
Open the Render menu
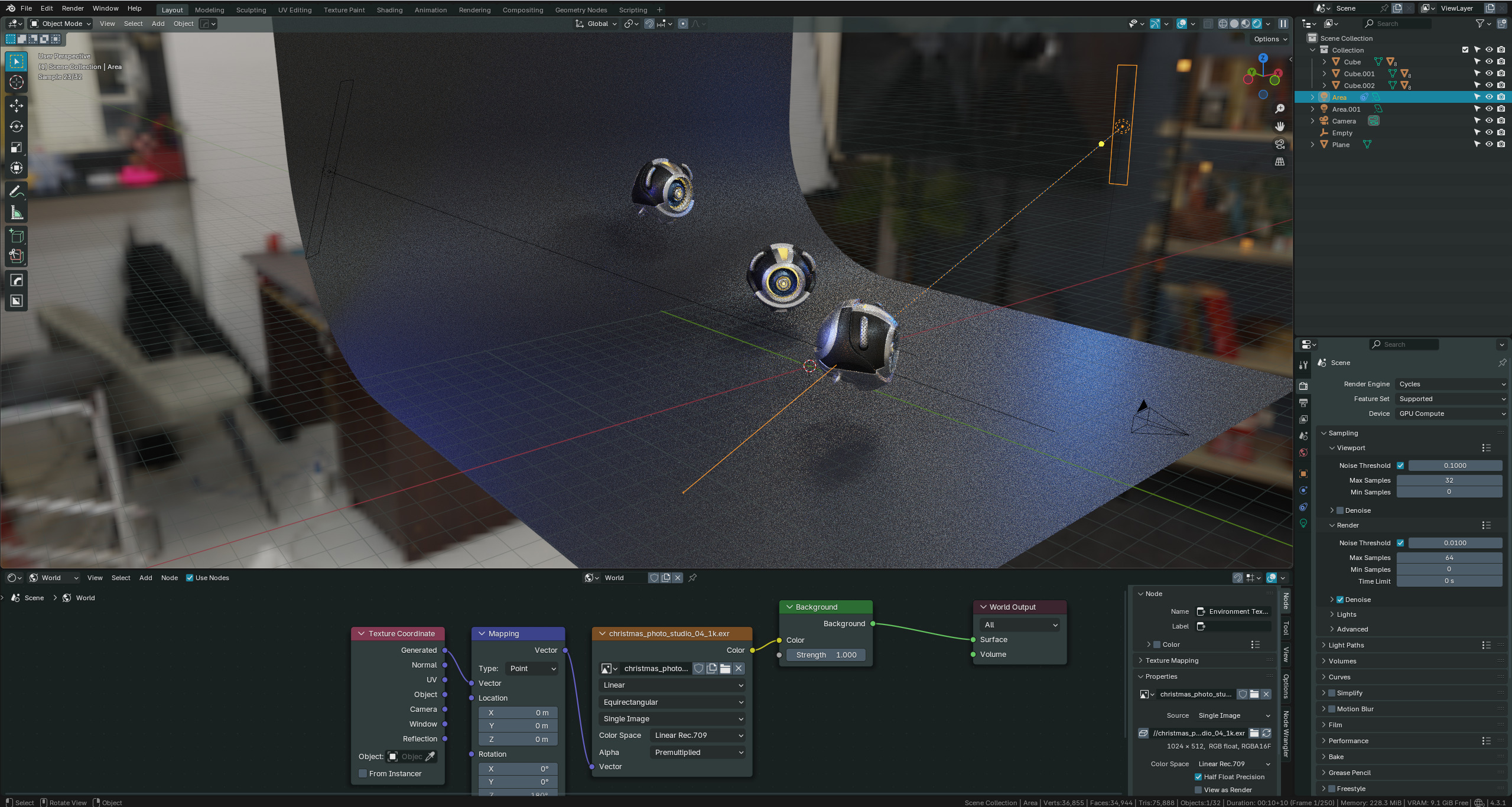(x=73, y=8)
